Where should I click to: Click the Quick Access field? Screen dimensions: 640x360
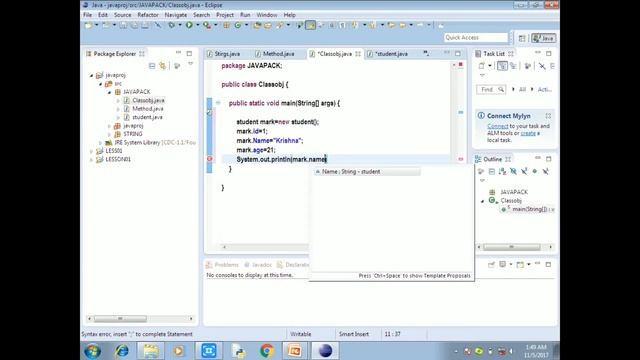tap(476, 37)
